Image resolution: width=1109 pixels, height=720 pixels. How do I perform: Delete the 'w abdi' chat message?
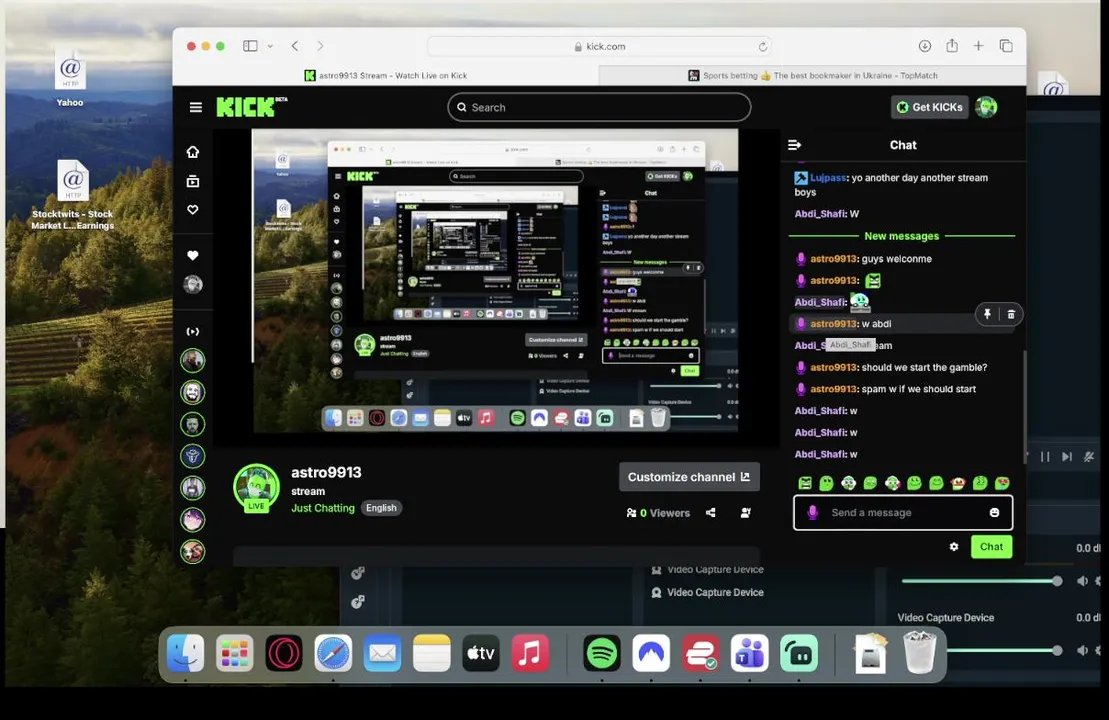[x=1011, y=314]
